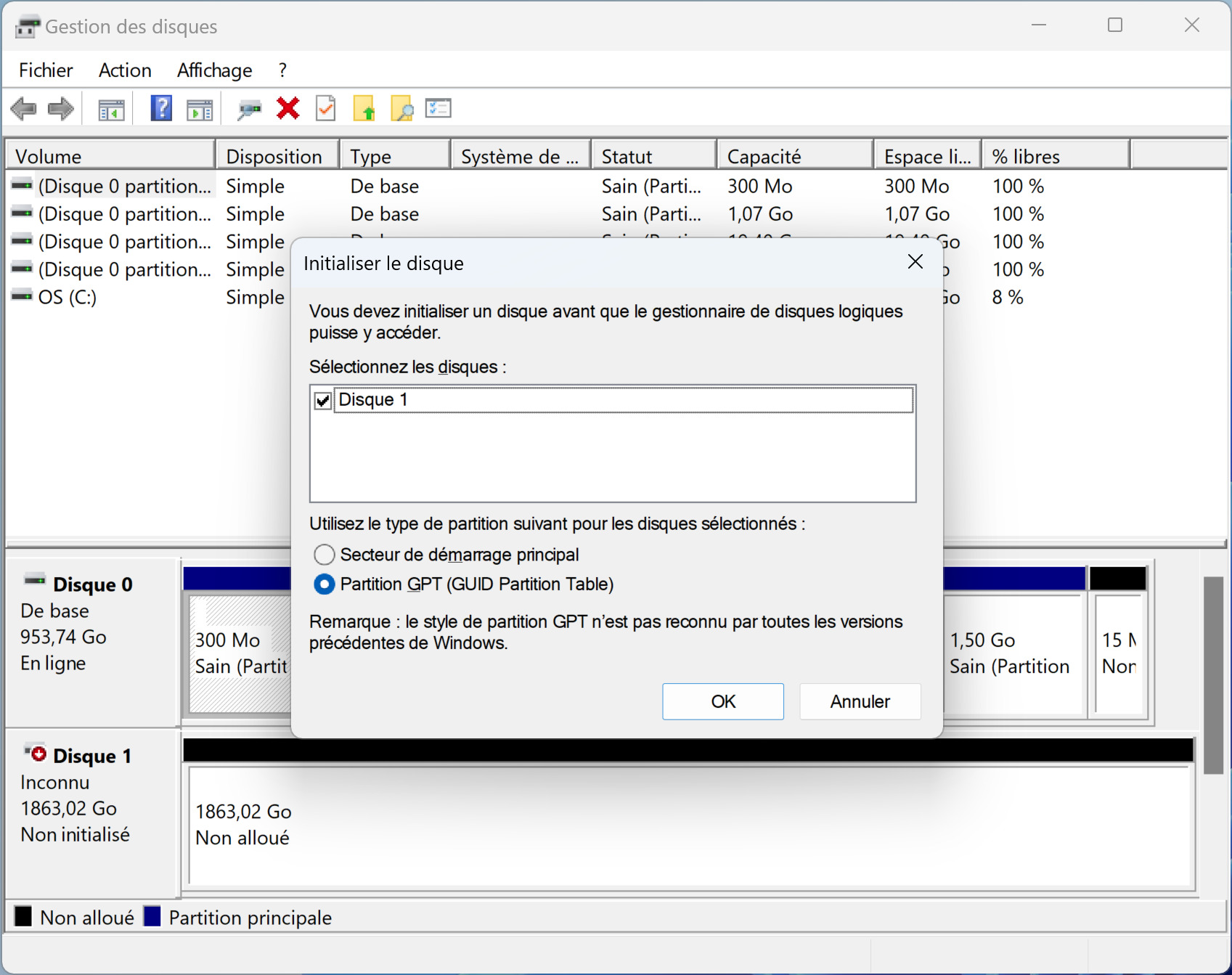Close the Initialiser le disque dialog
The height and width of the screenshot is (975, 1232).
tap(915, 262)
